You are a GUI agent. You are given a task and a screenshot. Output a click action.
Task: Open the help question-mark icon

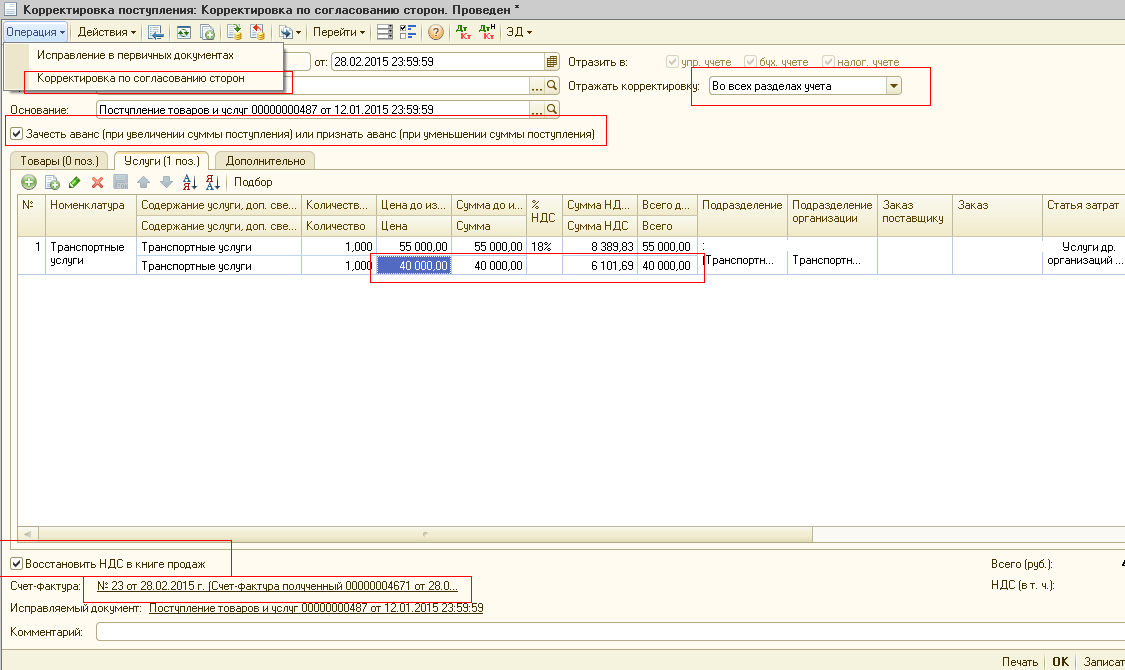(436, 32)
